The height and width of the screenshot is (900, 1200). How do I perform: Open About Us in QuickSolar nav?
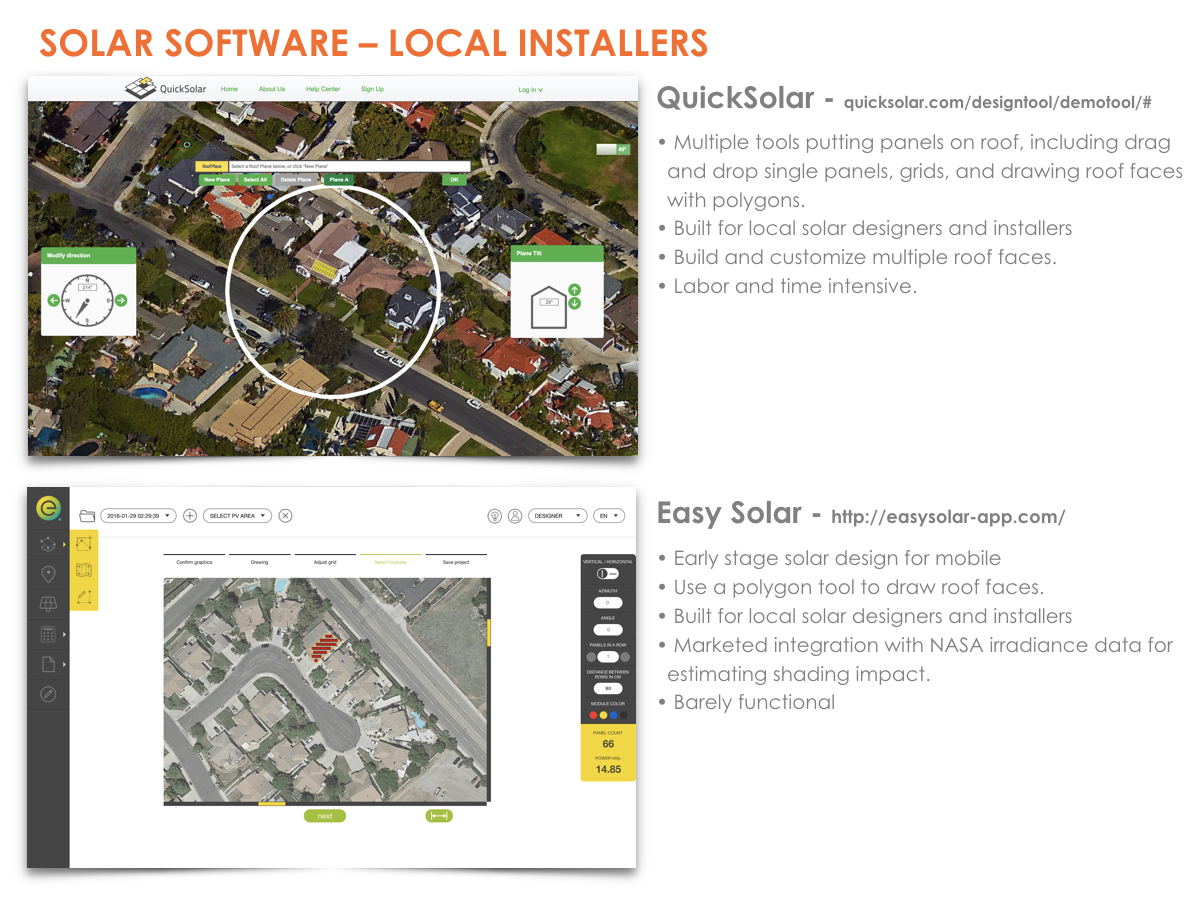point(272,89)
